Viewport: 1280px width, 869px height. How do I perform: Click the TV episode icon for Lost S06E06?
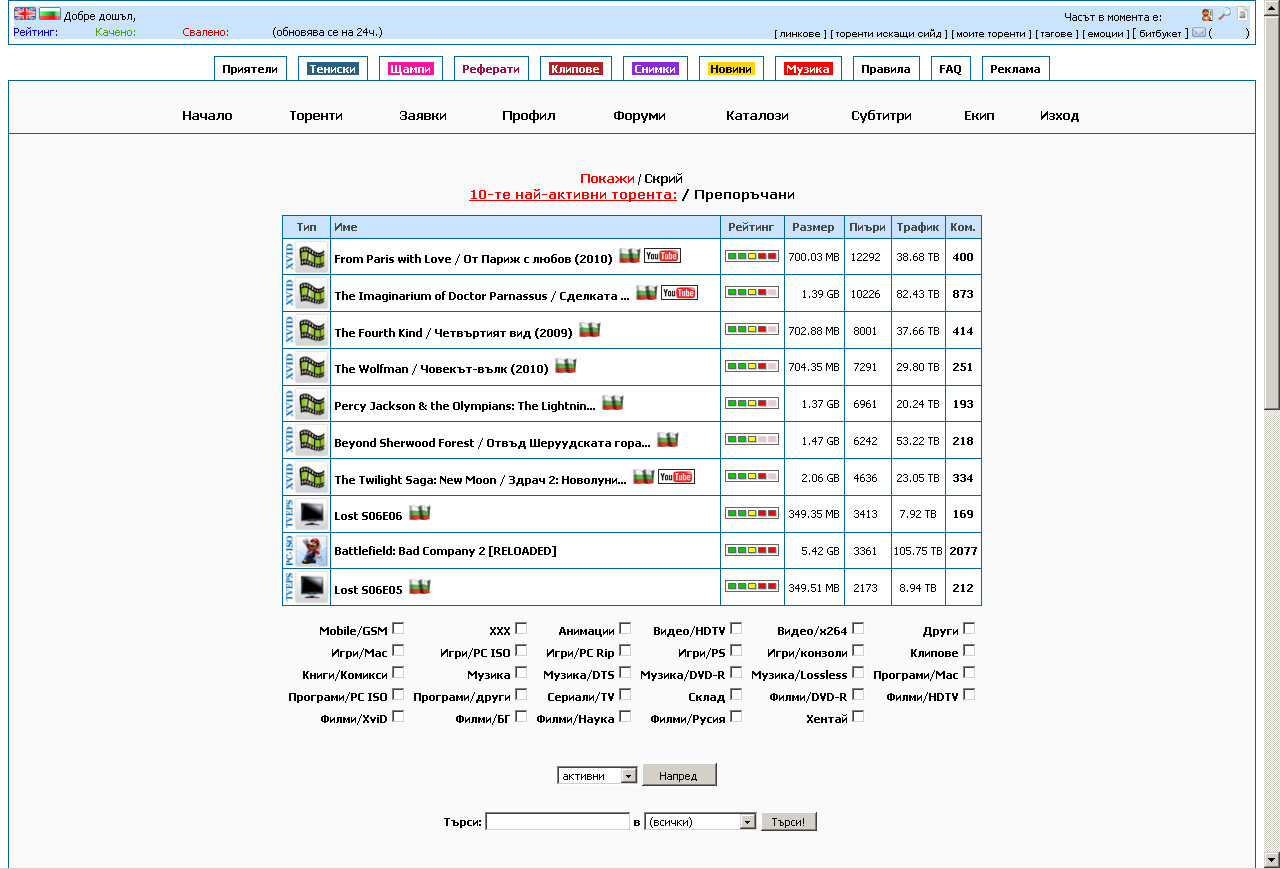(312, 514)
